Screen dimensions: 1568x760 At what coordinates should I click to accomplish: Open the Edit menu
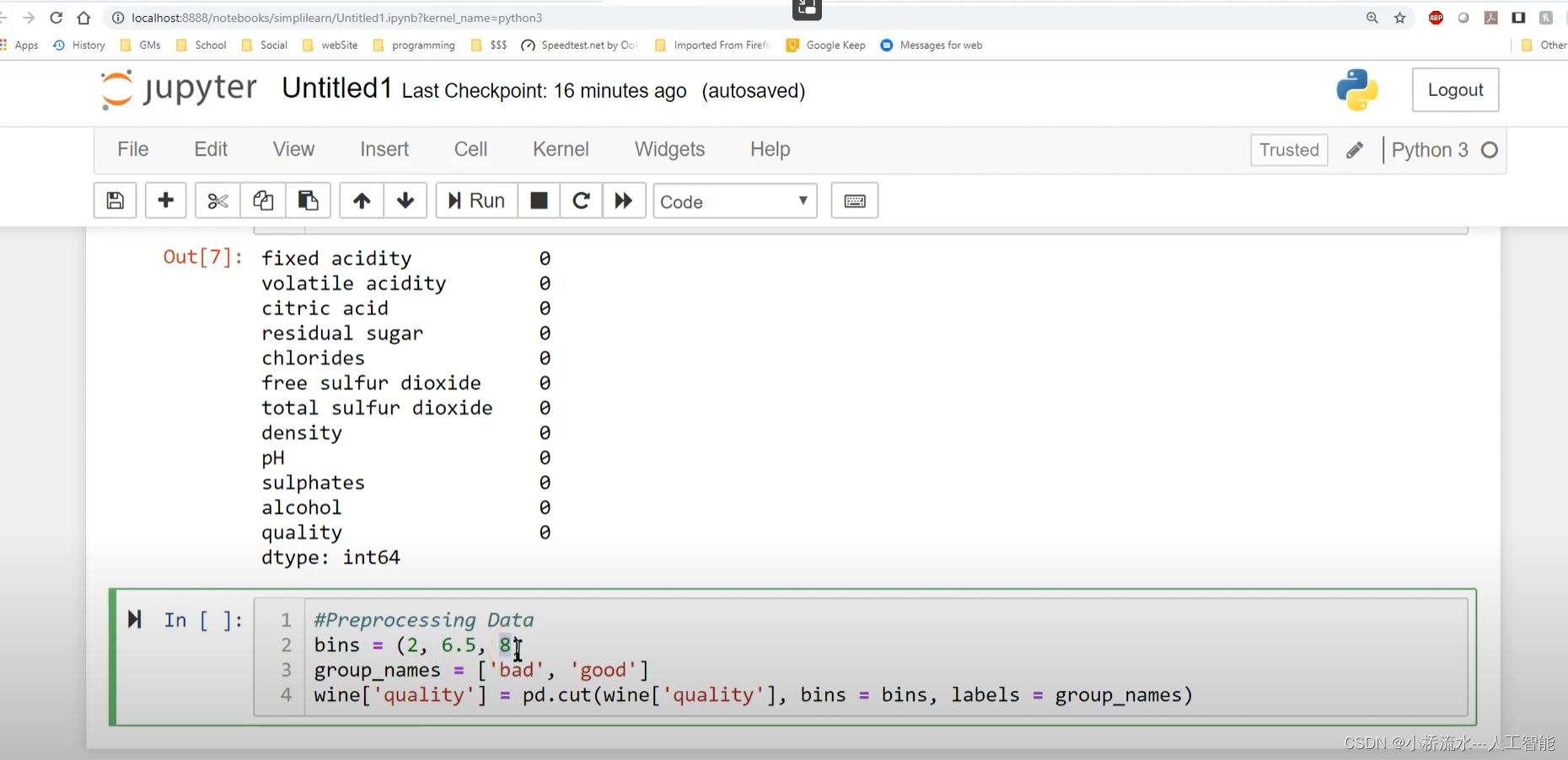[211, 149]
